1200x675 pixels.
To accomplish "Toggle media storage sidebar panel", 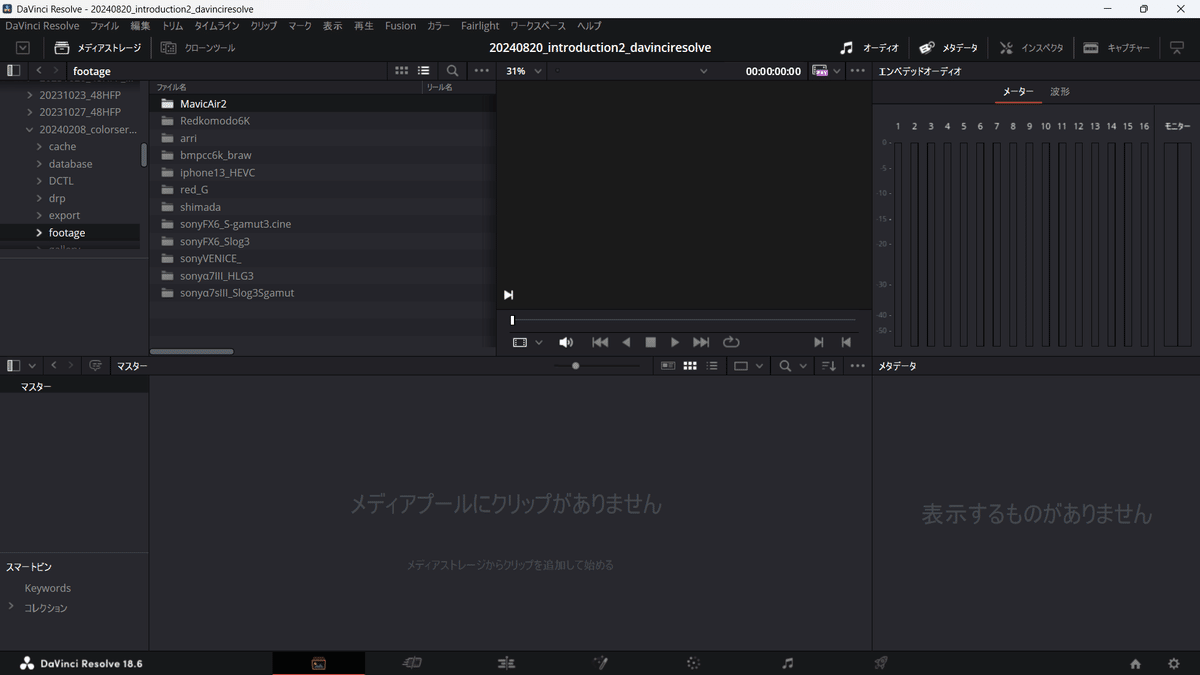I will click(13, 71).
